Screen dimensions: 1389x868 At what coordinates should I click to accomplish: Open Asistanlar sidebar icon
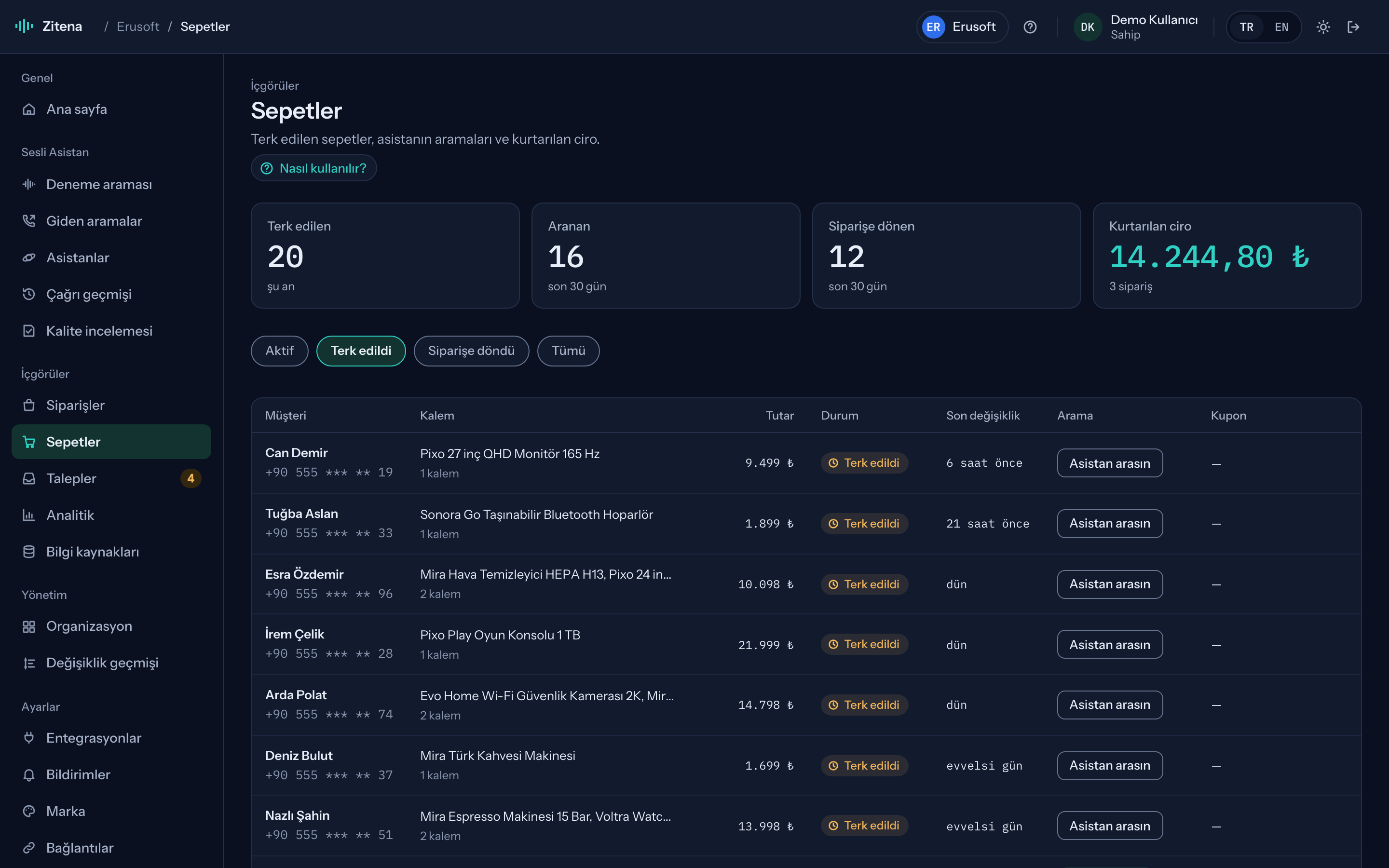[x=29, y=258]
